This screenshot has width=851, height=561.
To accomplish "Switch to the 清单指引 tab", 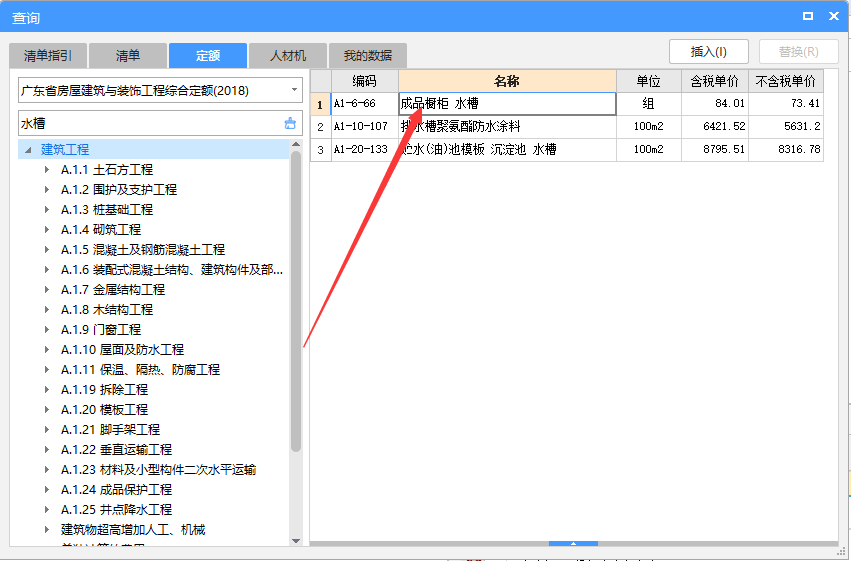I will (x=48, y=55).
